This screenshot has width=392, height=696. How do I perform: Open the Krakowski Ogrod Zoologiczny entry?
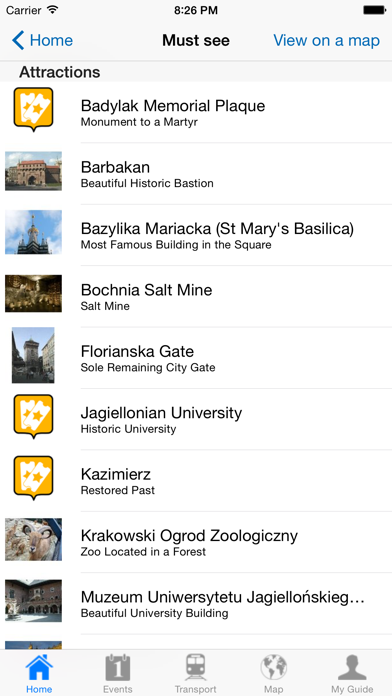(x=196, y=542)
